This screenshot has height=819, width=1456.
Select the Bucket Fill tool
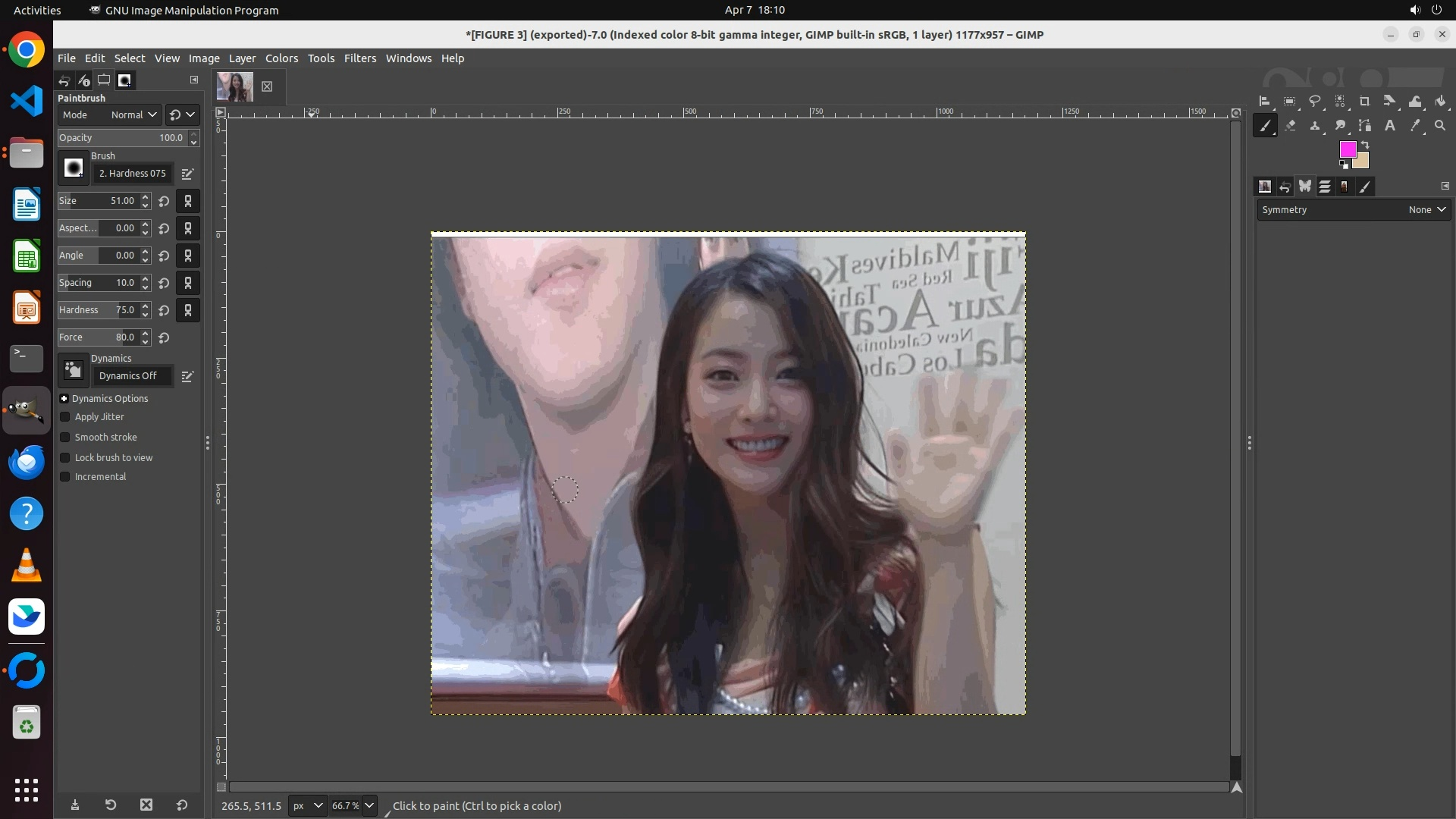(x=1441, y=101)
